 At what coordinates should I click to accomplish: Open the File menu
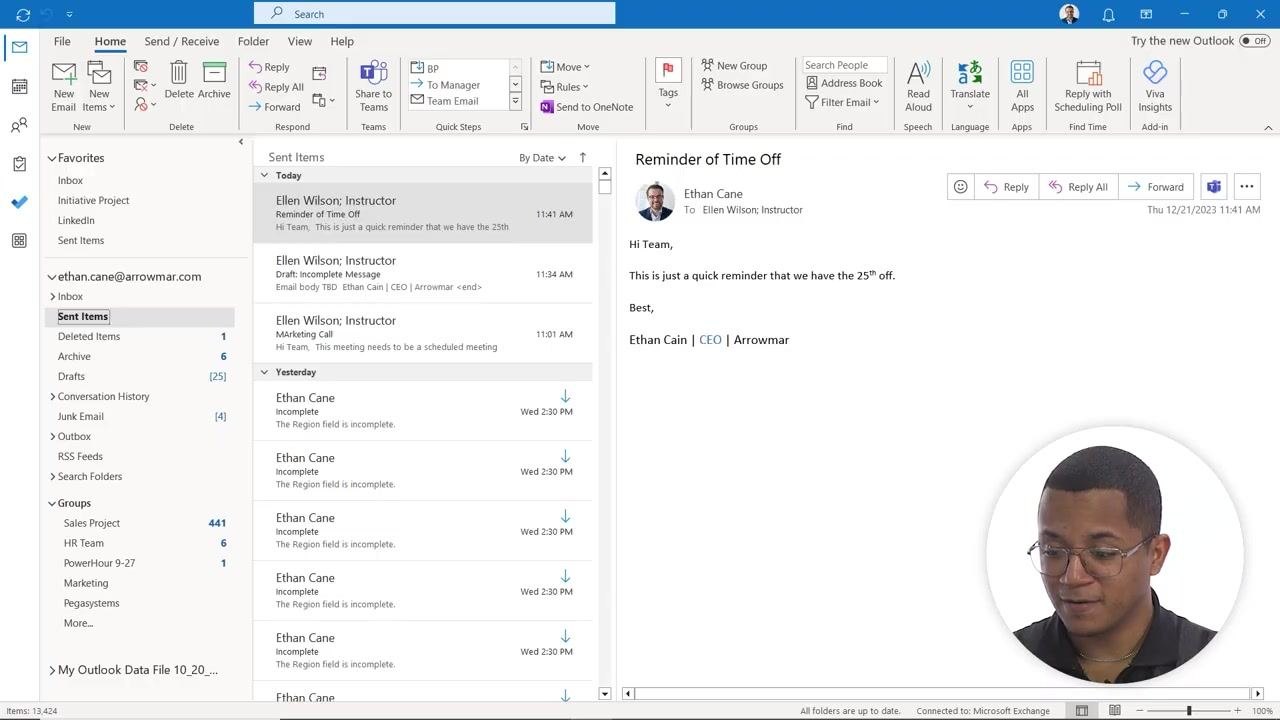62,41
